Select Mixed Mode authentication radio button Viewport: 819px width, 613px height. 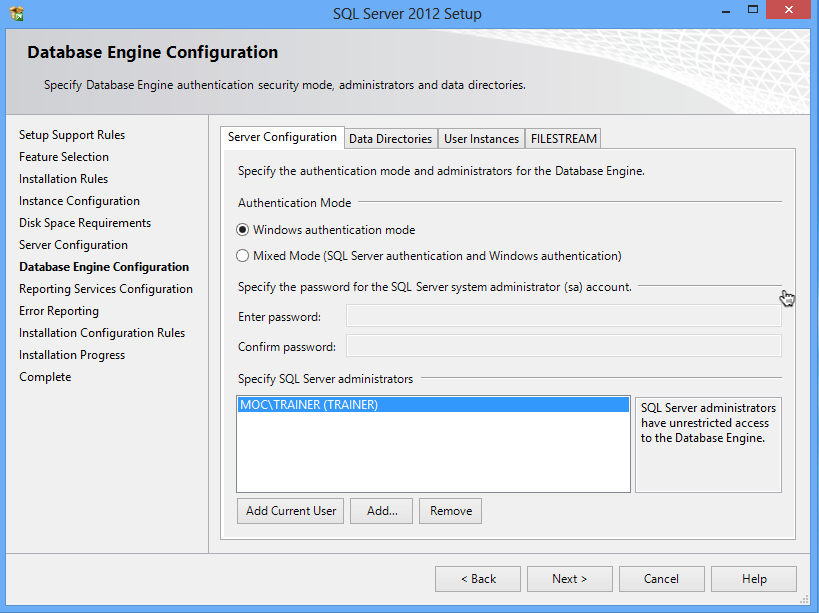point(243,256)
